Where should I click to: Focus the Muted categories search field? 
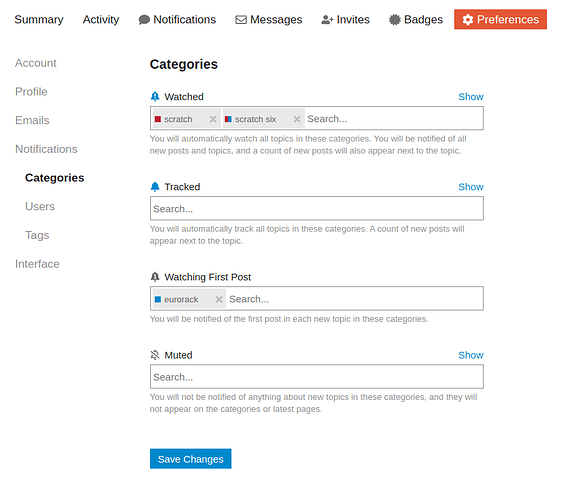click(317, 377)
